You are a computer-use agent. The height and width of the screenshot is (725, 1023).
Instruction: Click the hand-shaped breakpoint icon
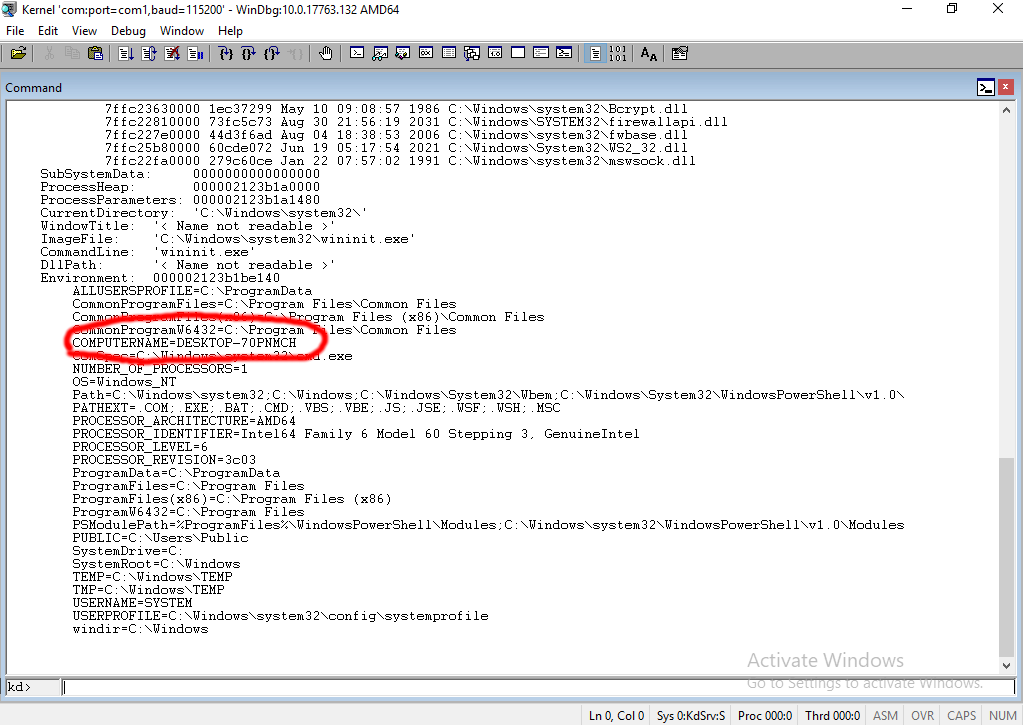(x=326, y=53)
